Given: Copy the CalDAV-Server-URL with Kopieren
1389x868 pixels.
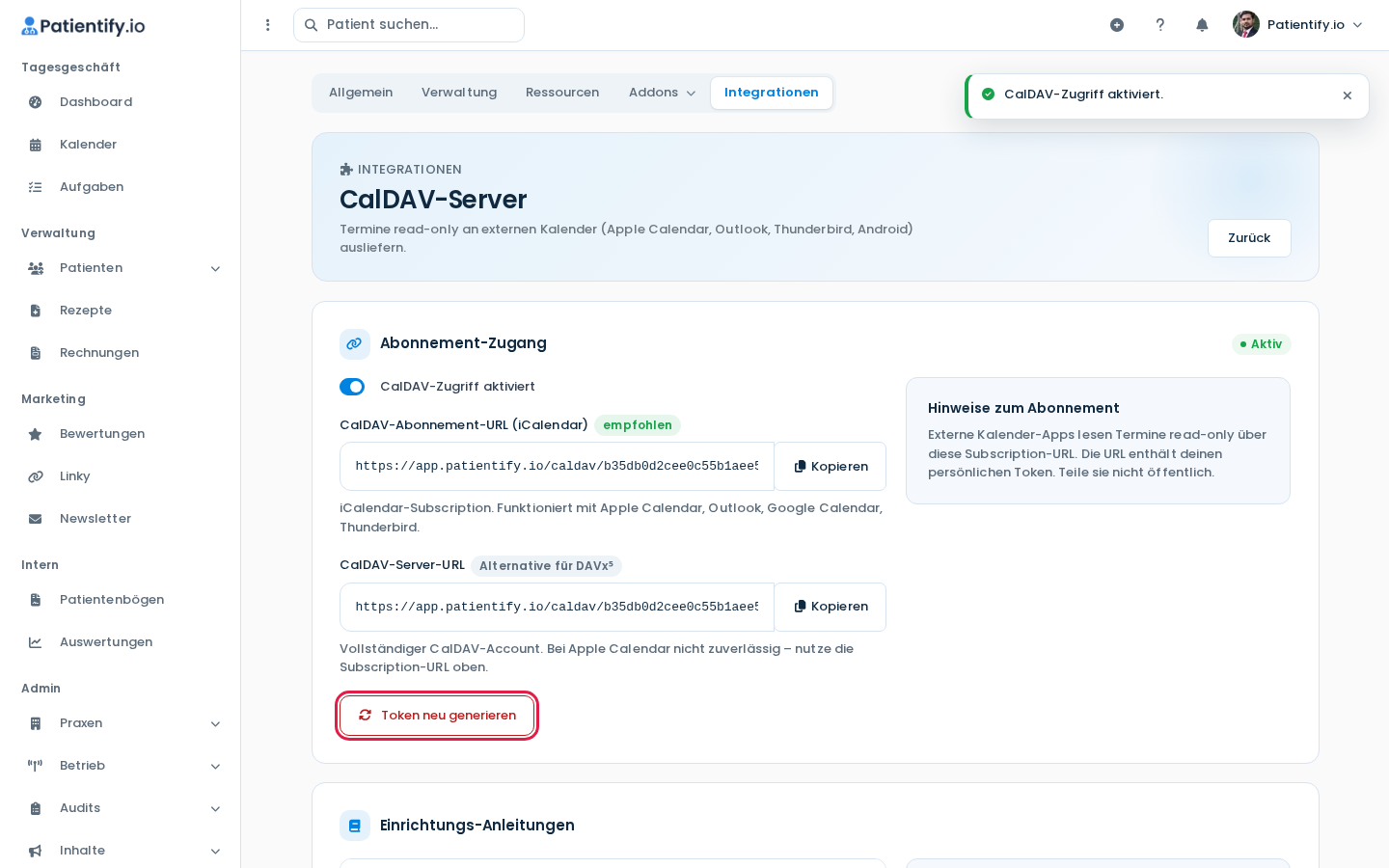Looking at the screenshot, I should point(831,607).
